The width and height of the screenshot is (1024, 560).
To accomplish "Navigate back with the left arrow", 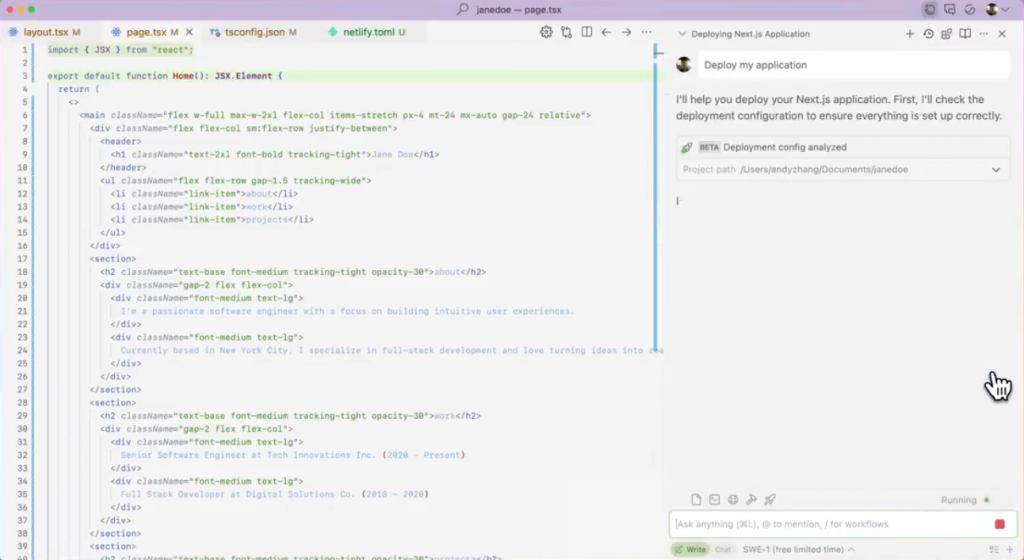I will [606, 32].
